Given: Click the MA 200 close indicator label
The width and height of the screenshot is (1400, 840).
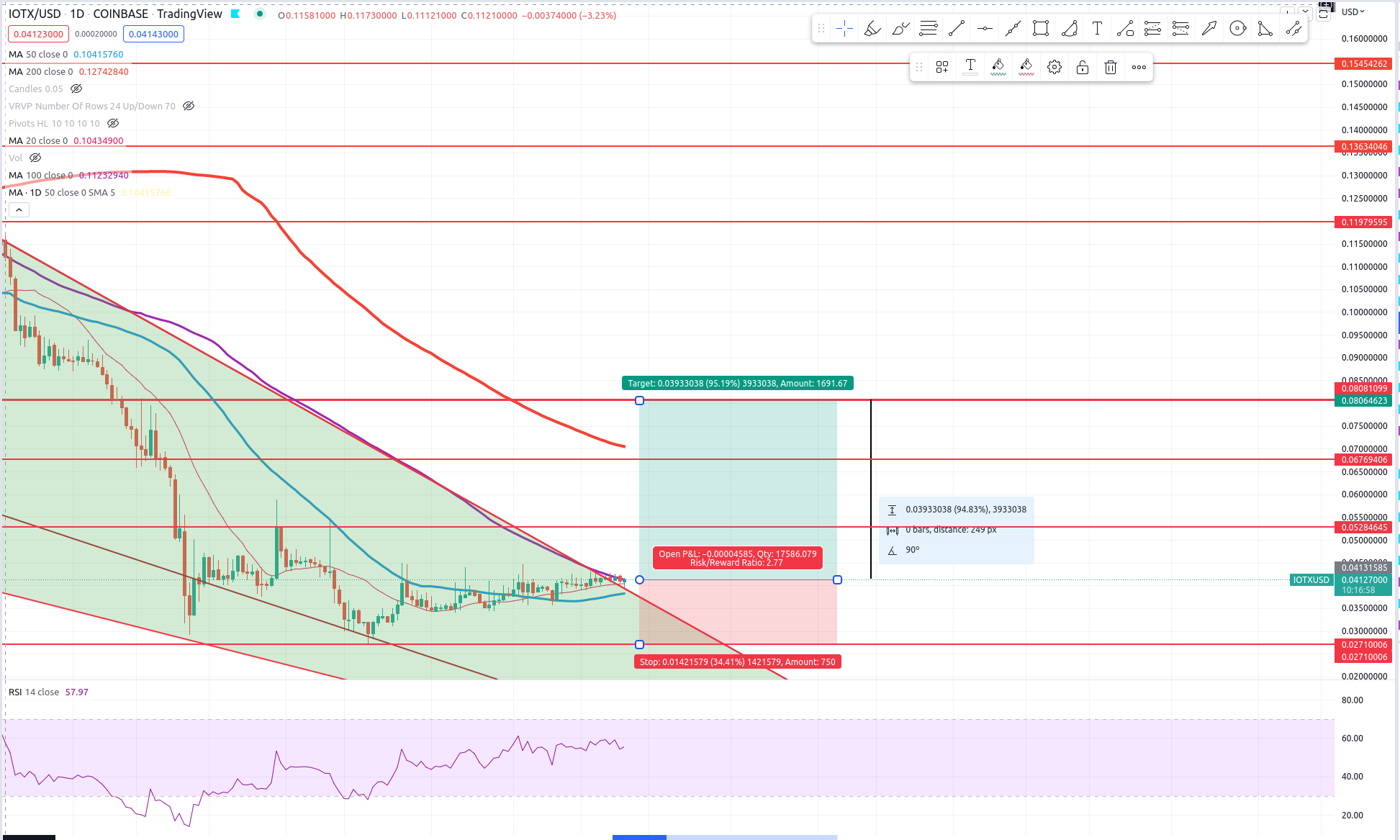Looking at the screenshot, I should point(40,71).
